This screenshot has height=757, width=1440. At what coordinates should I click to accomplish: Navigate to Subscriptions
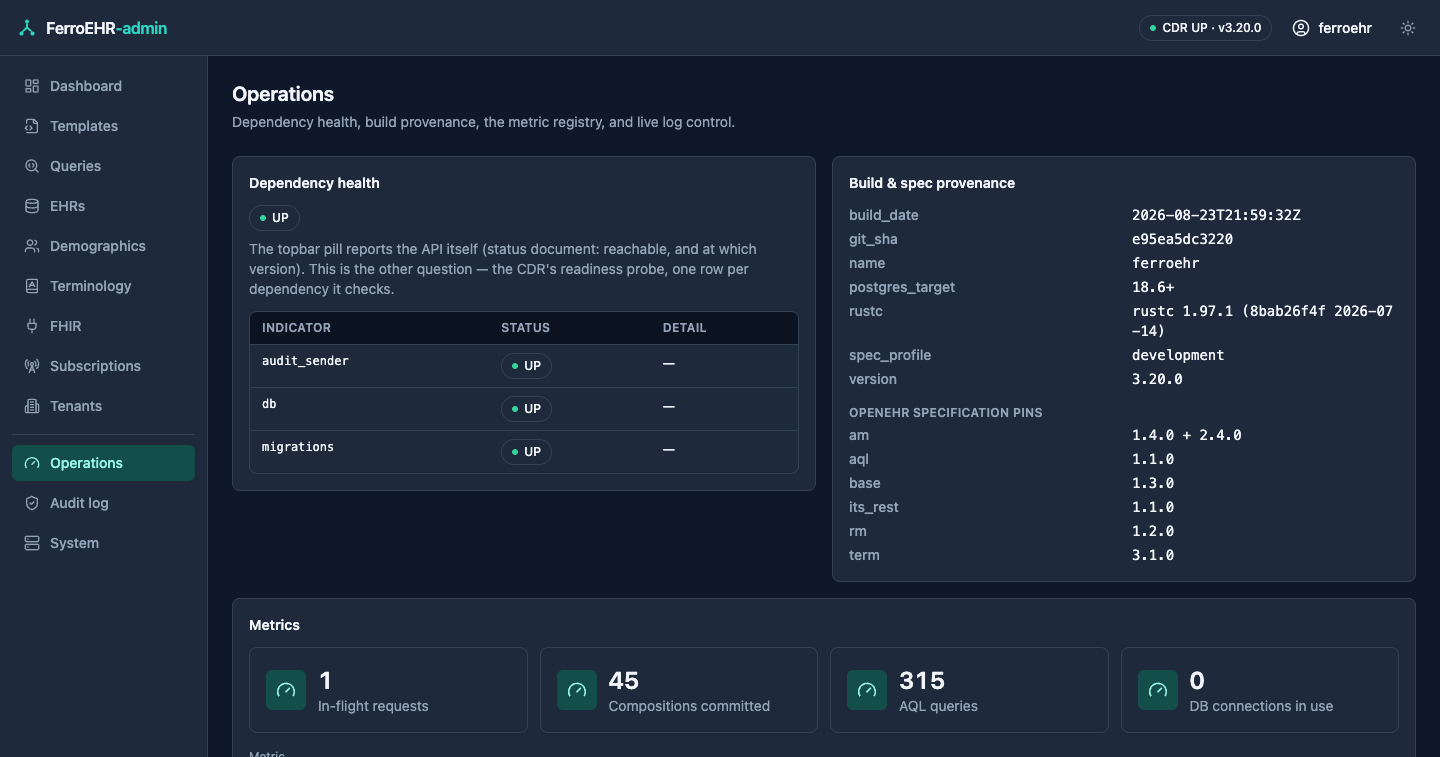click(103, 366)
